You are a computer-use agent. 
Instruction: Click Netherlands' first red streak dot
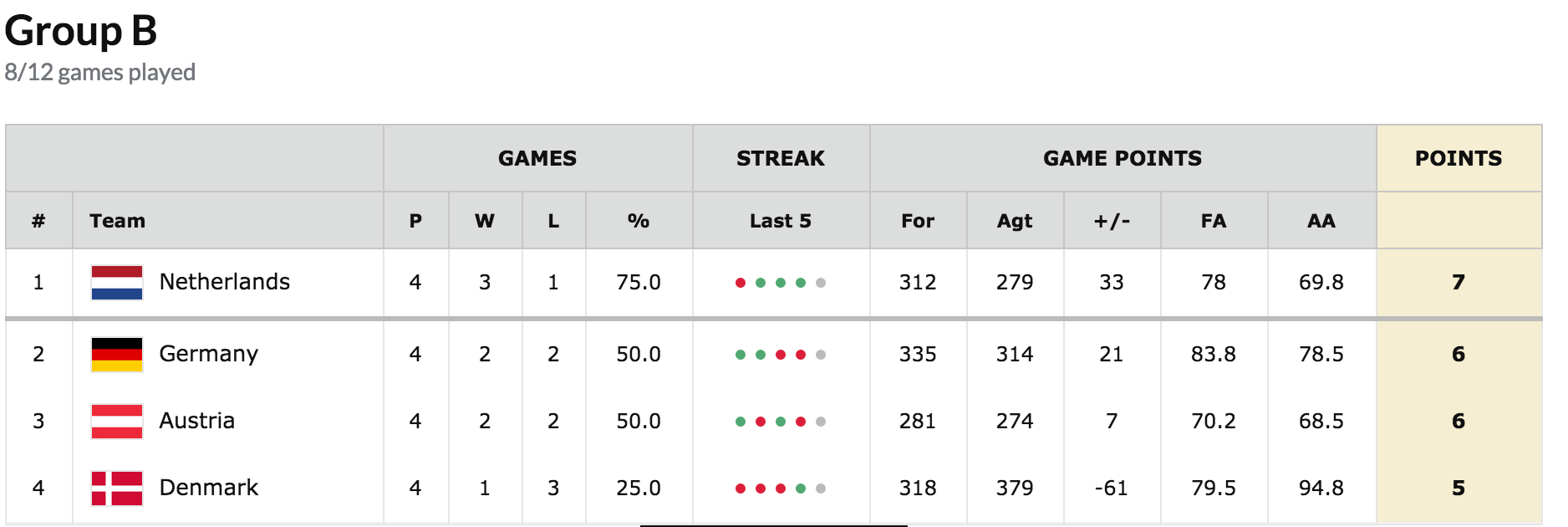(741, 283)
